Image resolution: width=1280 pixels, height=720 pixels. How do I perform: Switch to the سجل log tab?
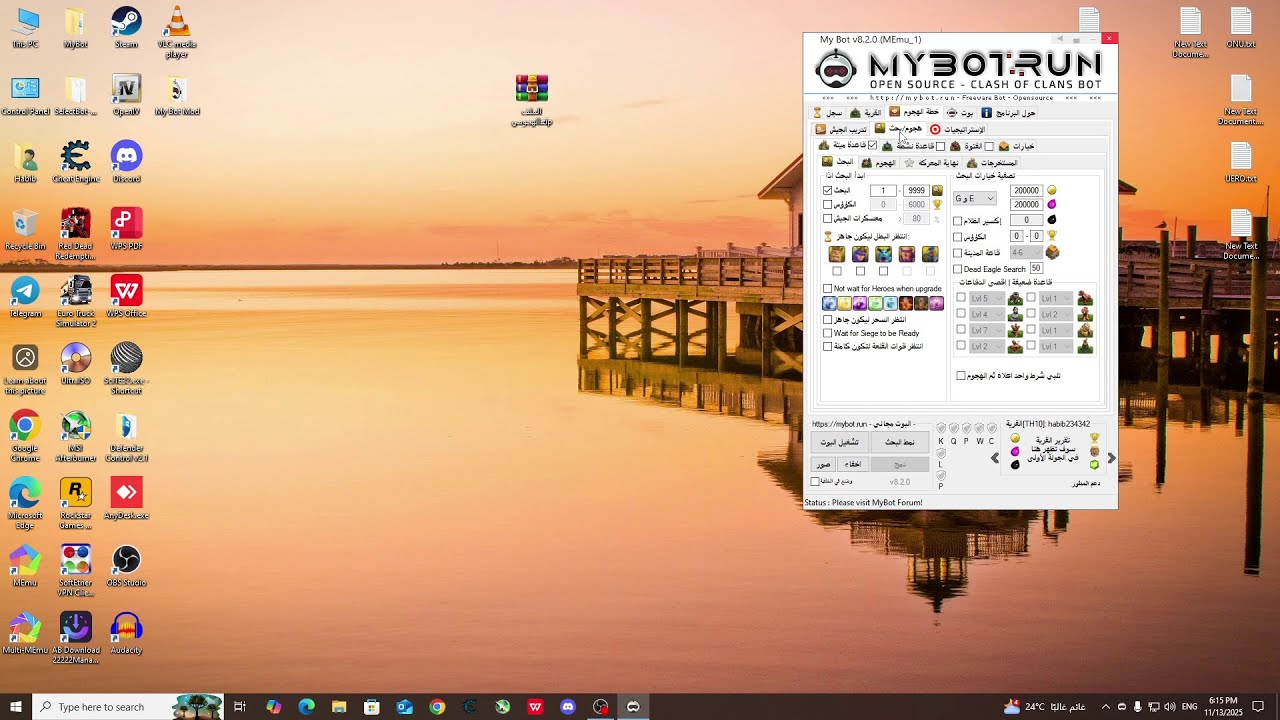828,113
